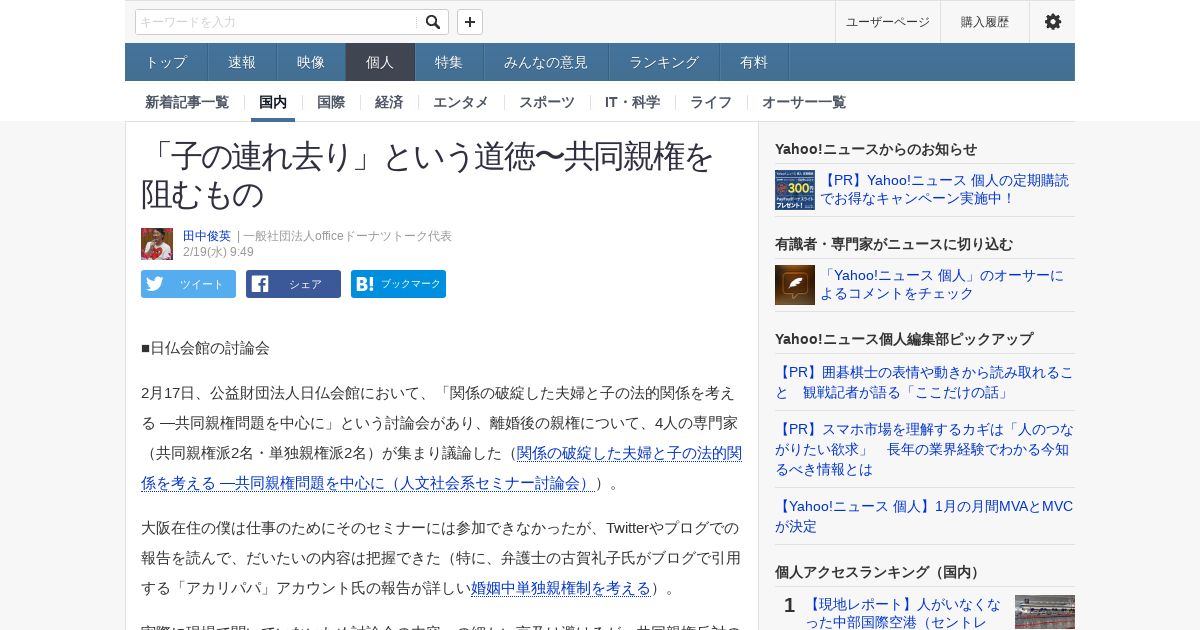Select IT・科学 category in sub navigation
Viewport: 1200px width, 630px height.
632,102
